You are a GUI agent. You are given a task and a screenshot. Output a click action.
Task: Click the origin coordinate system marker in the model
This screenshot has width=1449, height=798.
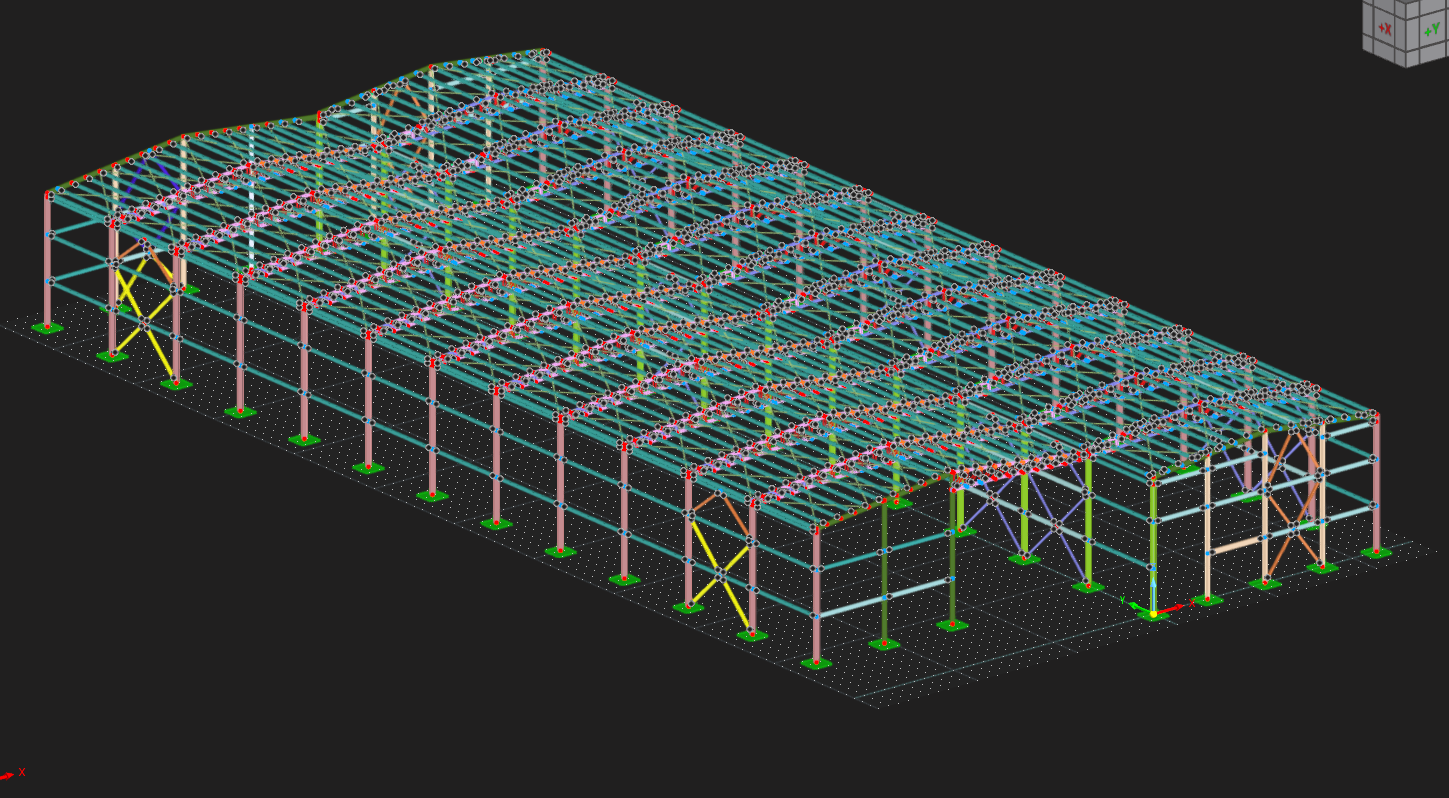click(1153, 614)
